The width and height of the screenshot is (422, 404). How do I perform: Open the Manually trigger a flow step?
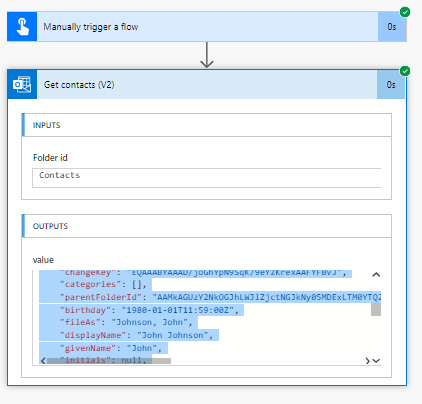[207, 27]
